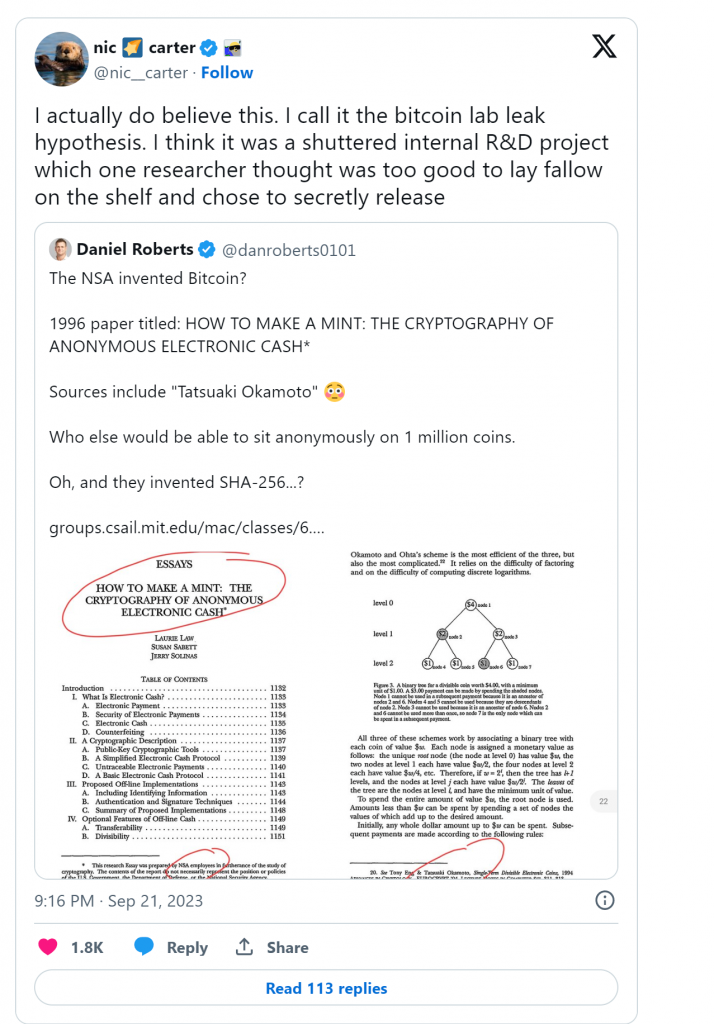Open the @nic__carter handle link
Viewport: 714px width, 1024px height.
click(x=141, y=73)
